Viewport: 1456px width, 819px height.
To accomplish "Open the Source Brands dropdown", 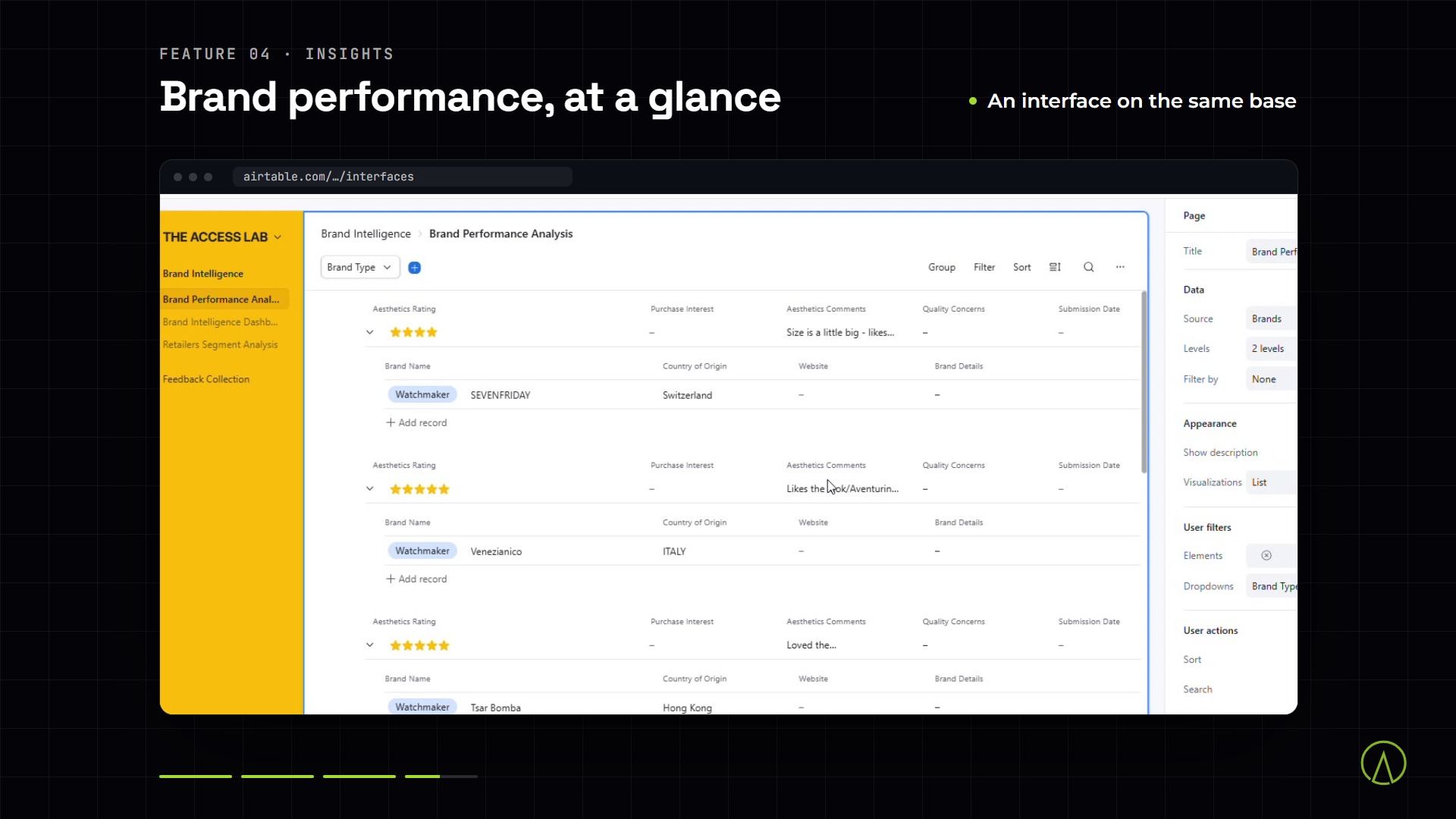I will 1272,319.
